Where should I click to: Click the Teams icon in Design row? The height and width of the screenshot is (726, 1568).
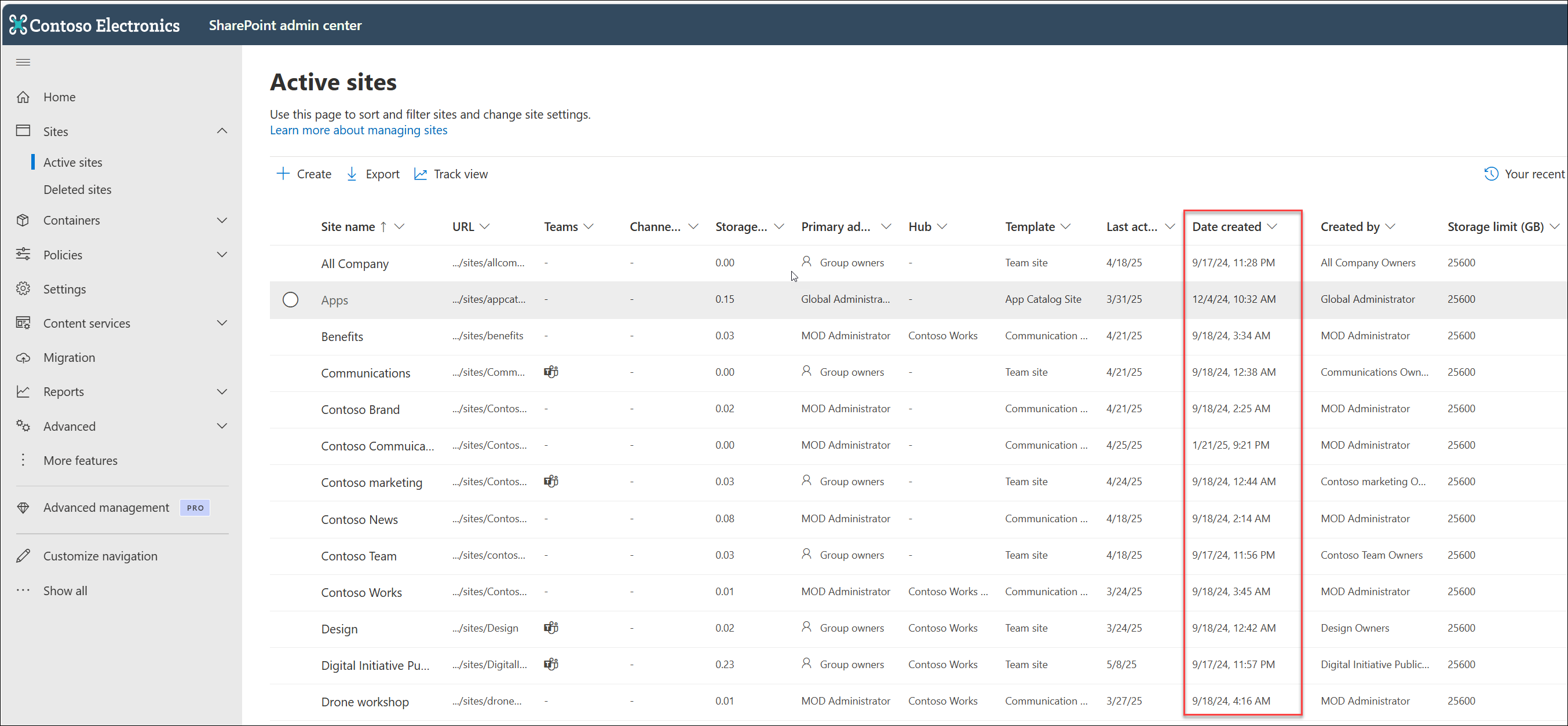tap(551, 628)
